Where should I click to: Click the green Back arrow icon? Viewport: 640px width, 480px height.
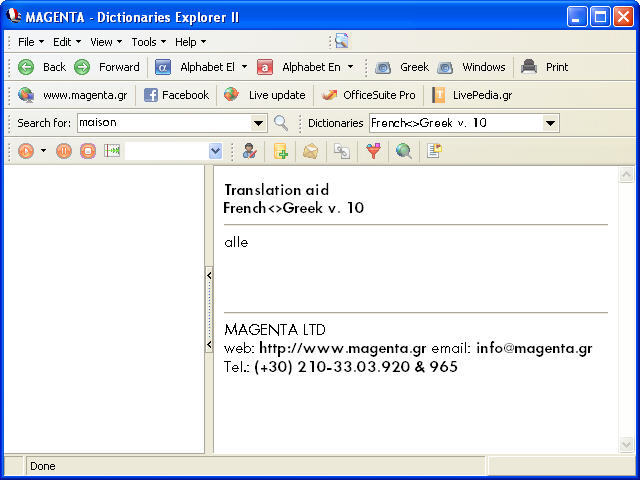coord(26,67)
